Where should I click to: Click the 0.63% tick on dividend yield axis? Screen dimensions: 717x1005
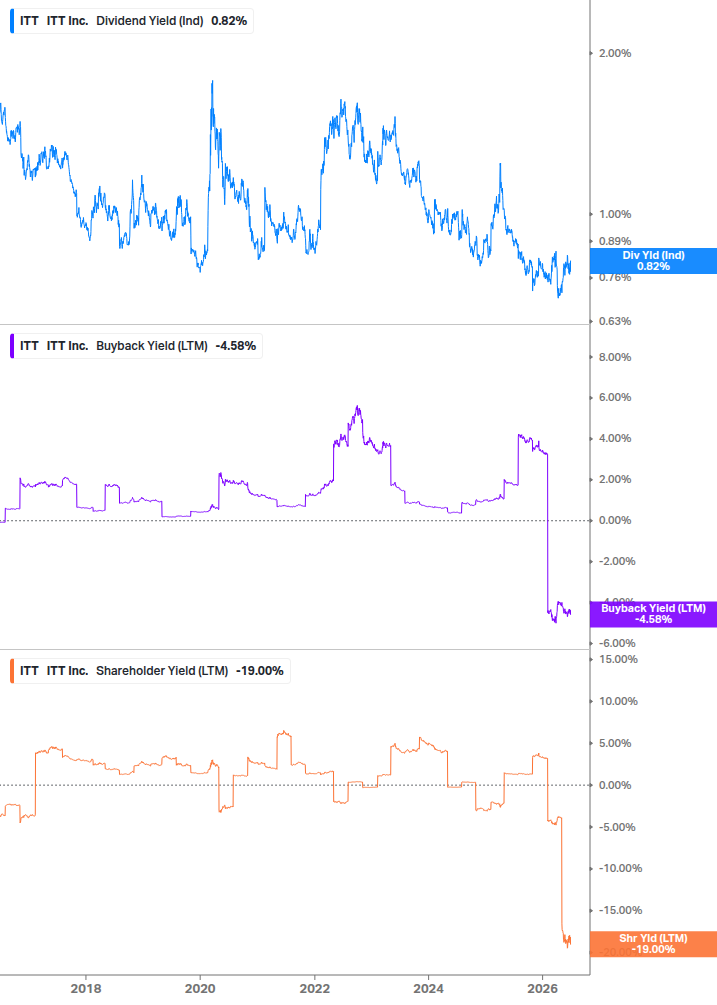pyautogui.click(x=615, y=321)
